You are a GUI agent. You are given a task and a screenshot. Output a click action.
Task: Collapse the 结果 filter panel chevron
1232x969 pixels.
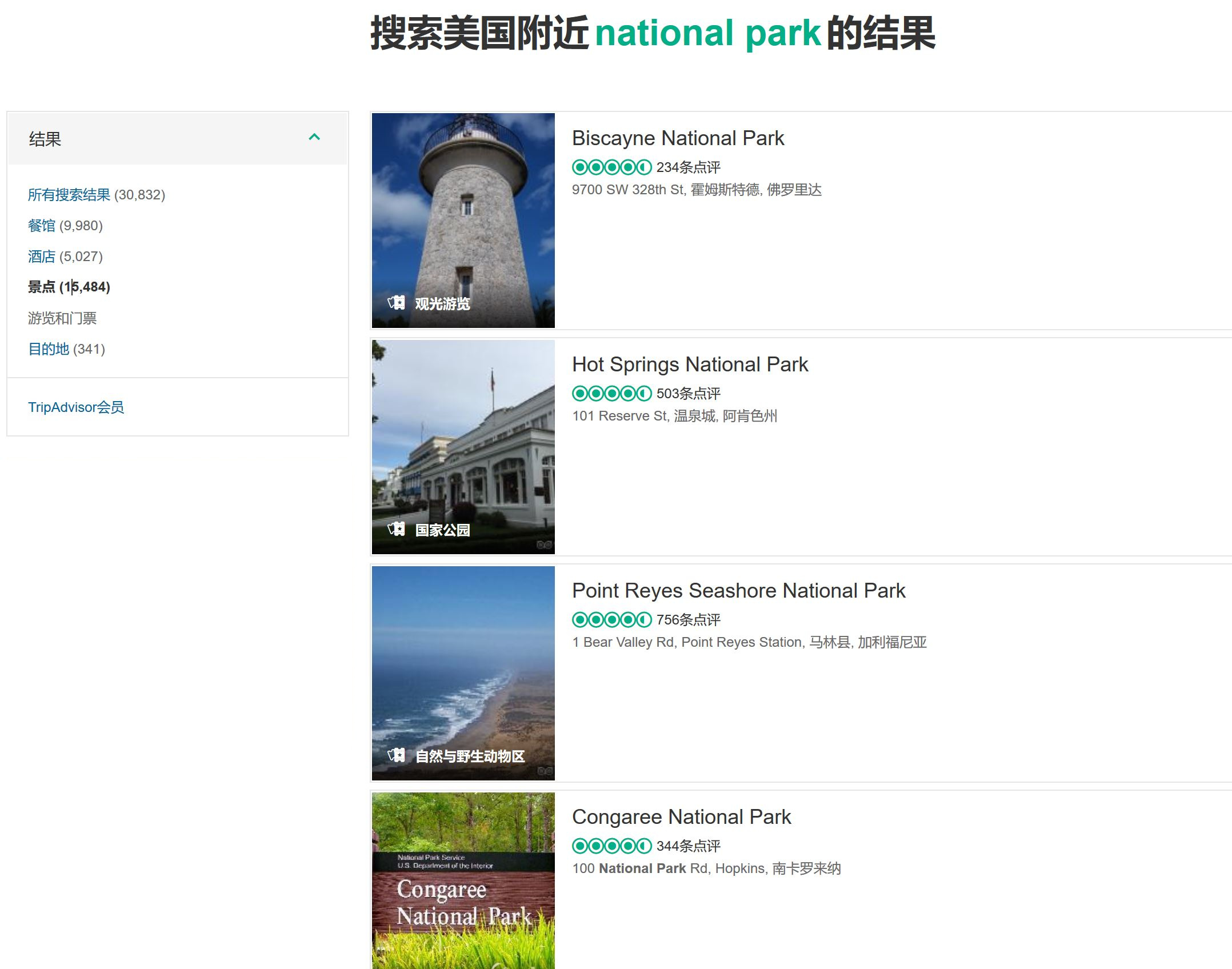click(314, 137)
